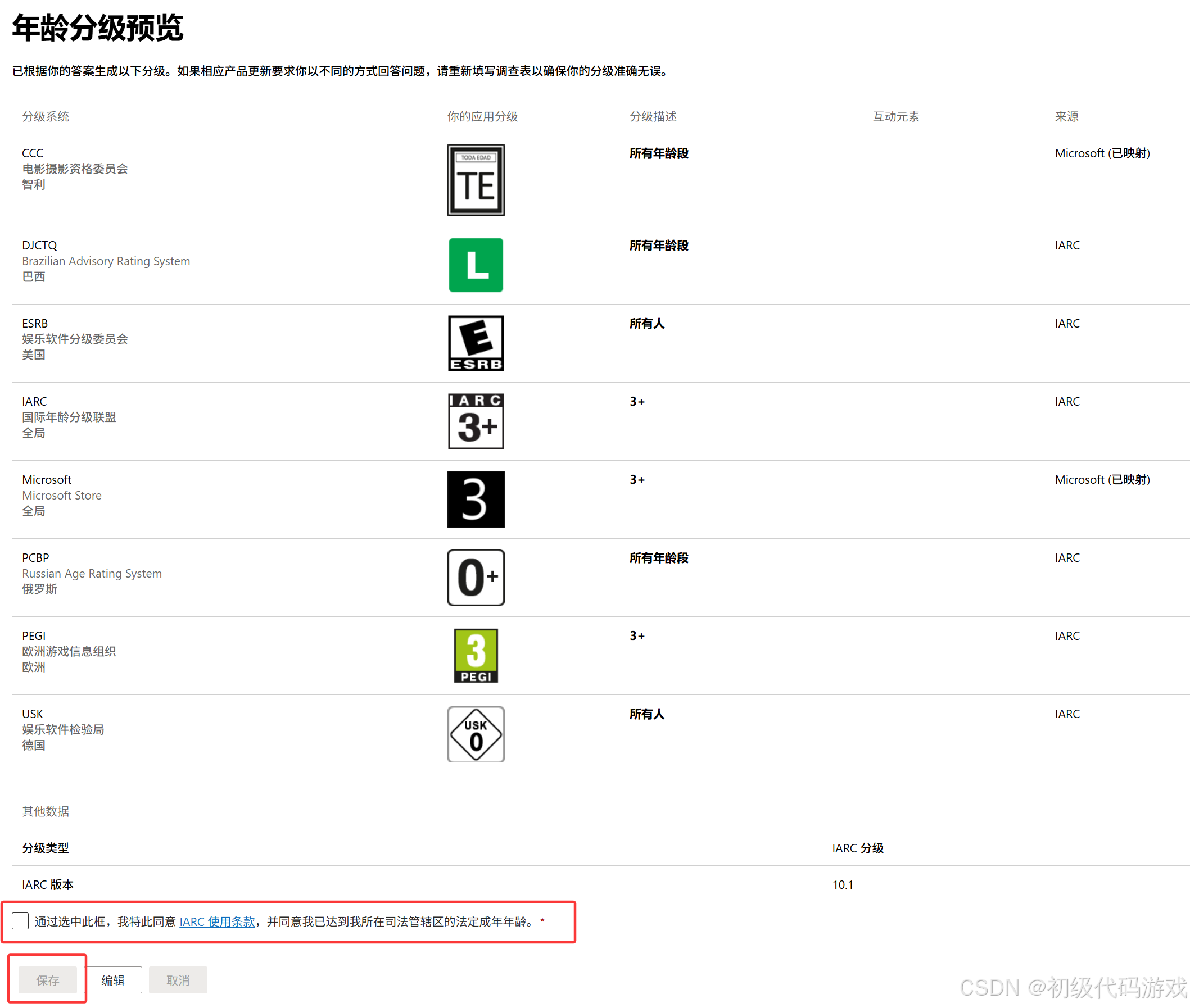Viewport: 1190px width, 1008px height.
Task: Click the IARC 版本 value 10.1
Action: 842,884
